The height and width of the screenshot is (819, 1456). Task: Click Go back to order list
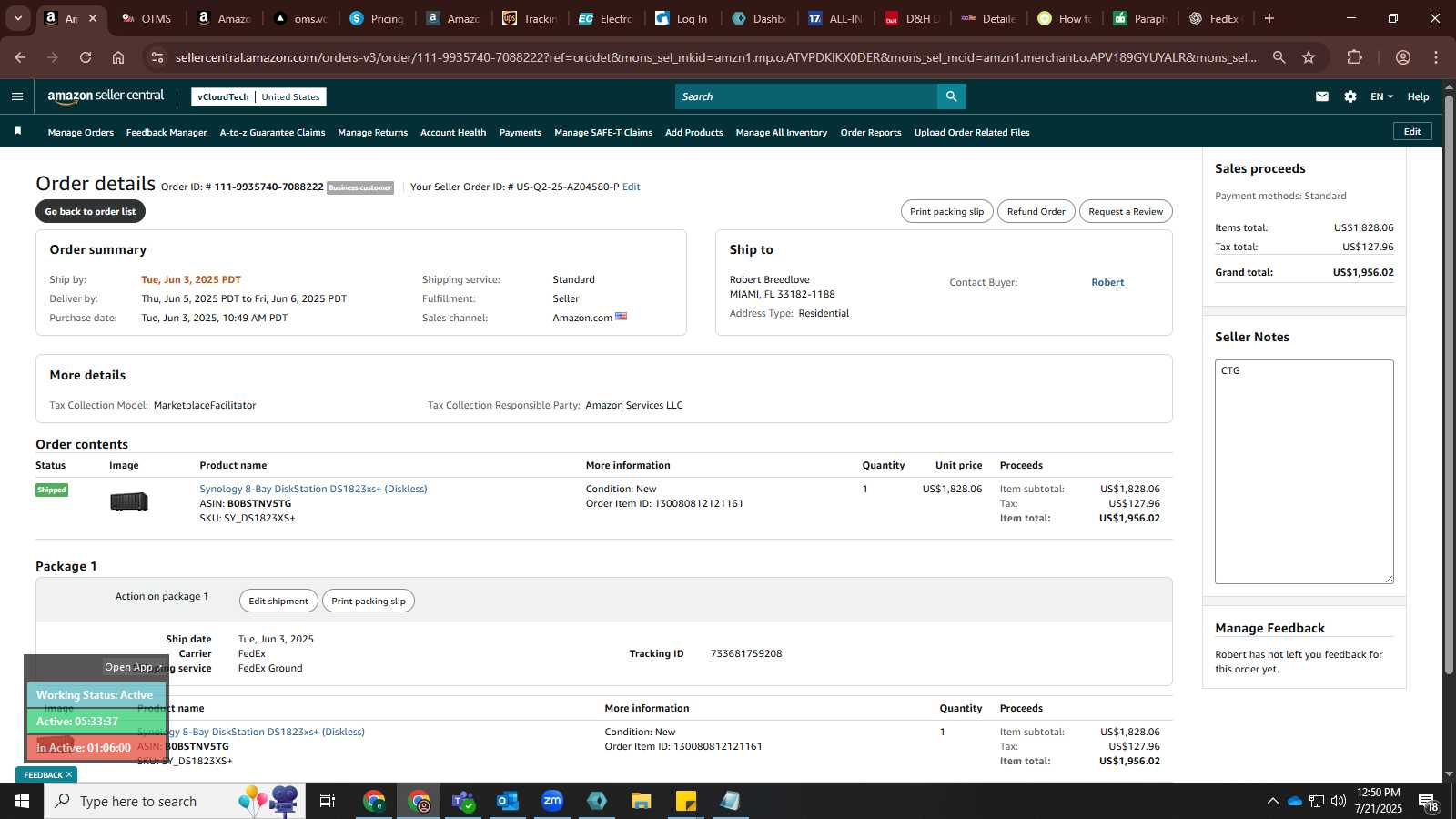tap(90, 211)
